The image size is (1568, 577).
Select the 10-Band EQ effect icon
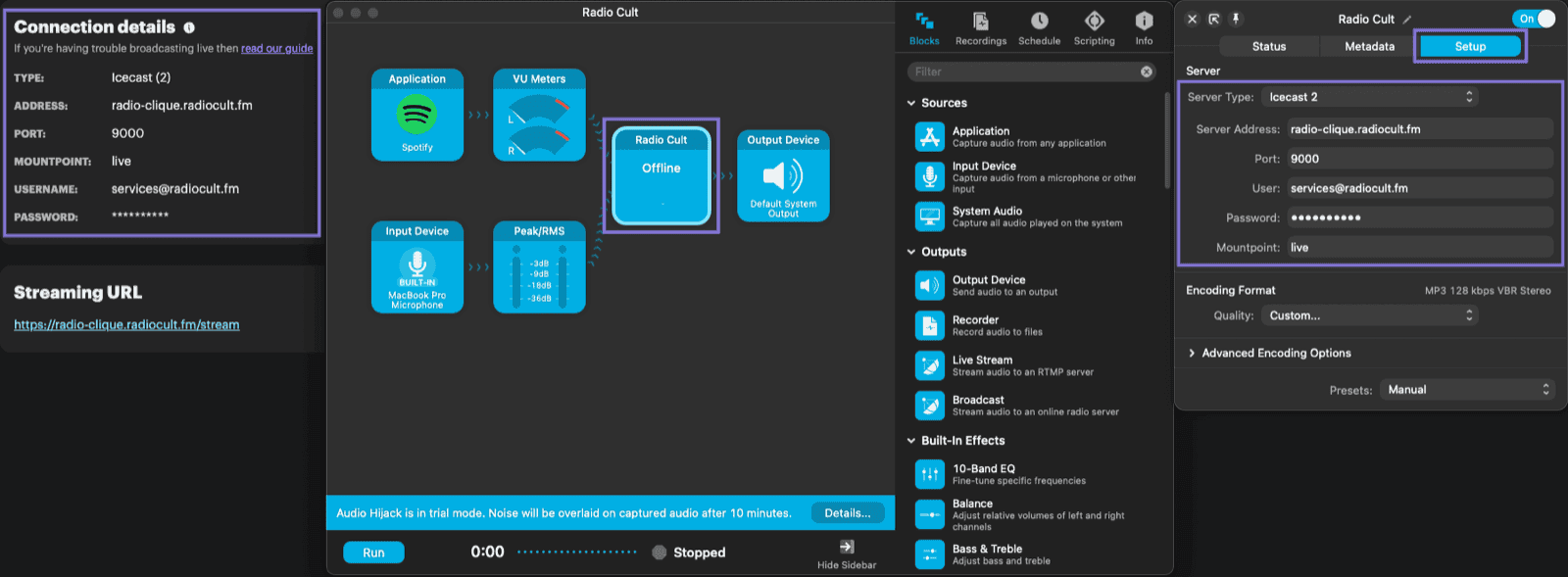point(929,474)
